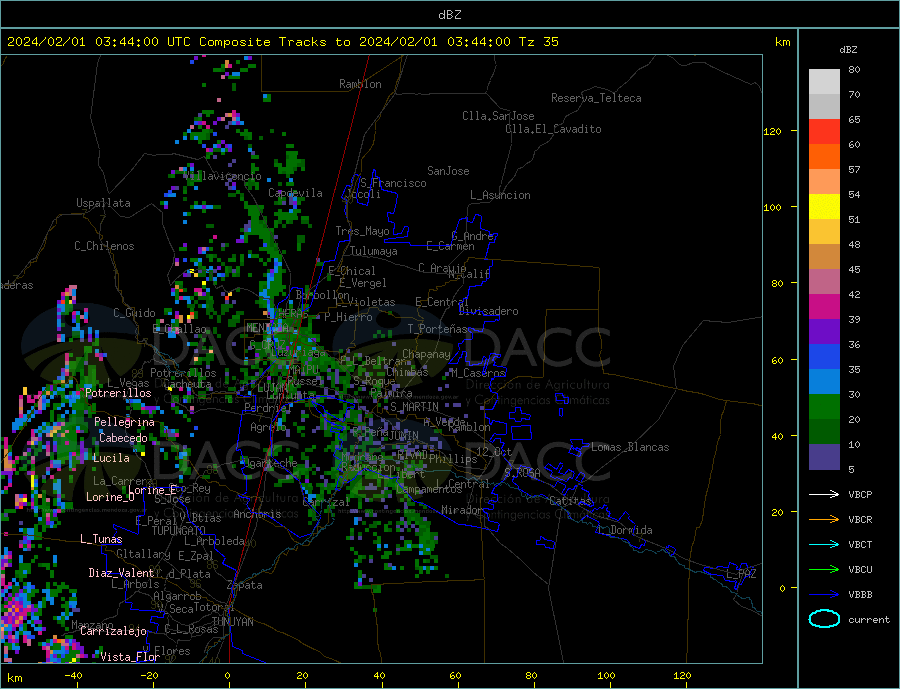Click the Zapata place label

245,586
